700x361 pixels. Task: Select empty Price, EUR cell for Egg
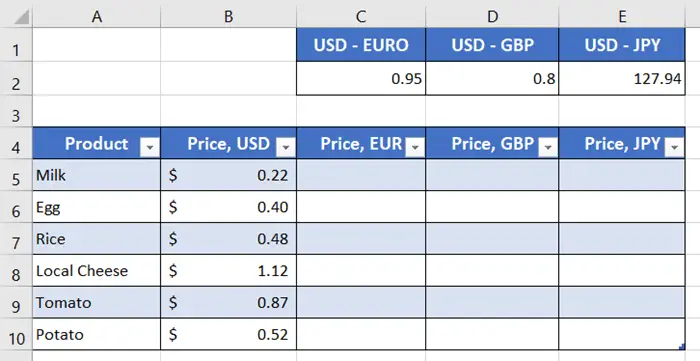click(361, 207)
